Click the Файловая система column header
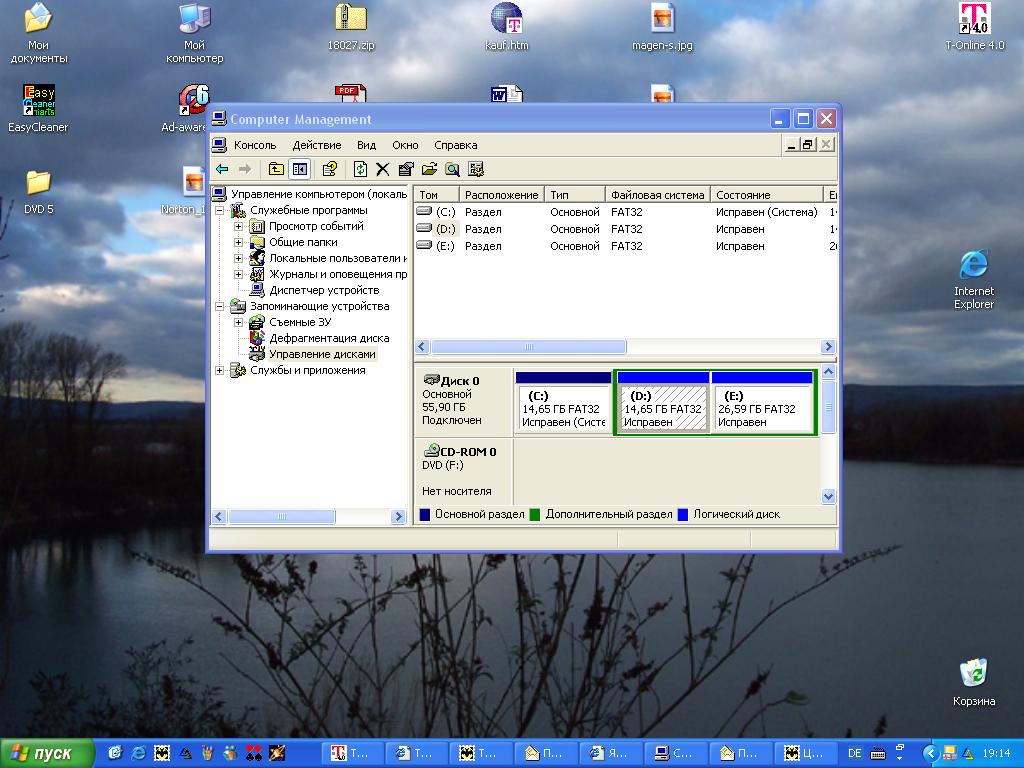Screen dimensions: 1024x768 pos(657,195)
